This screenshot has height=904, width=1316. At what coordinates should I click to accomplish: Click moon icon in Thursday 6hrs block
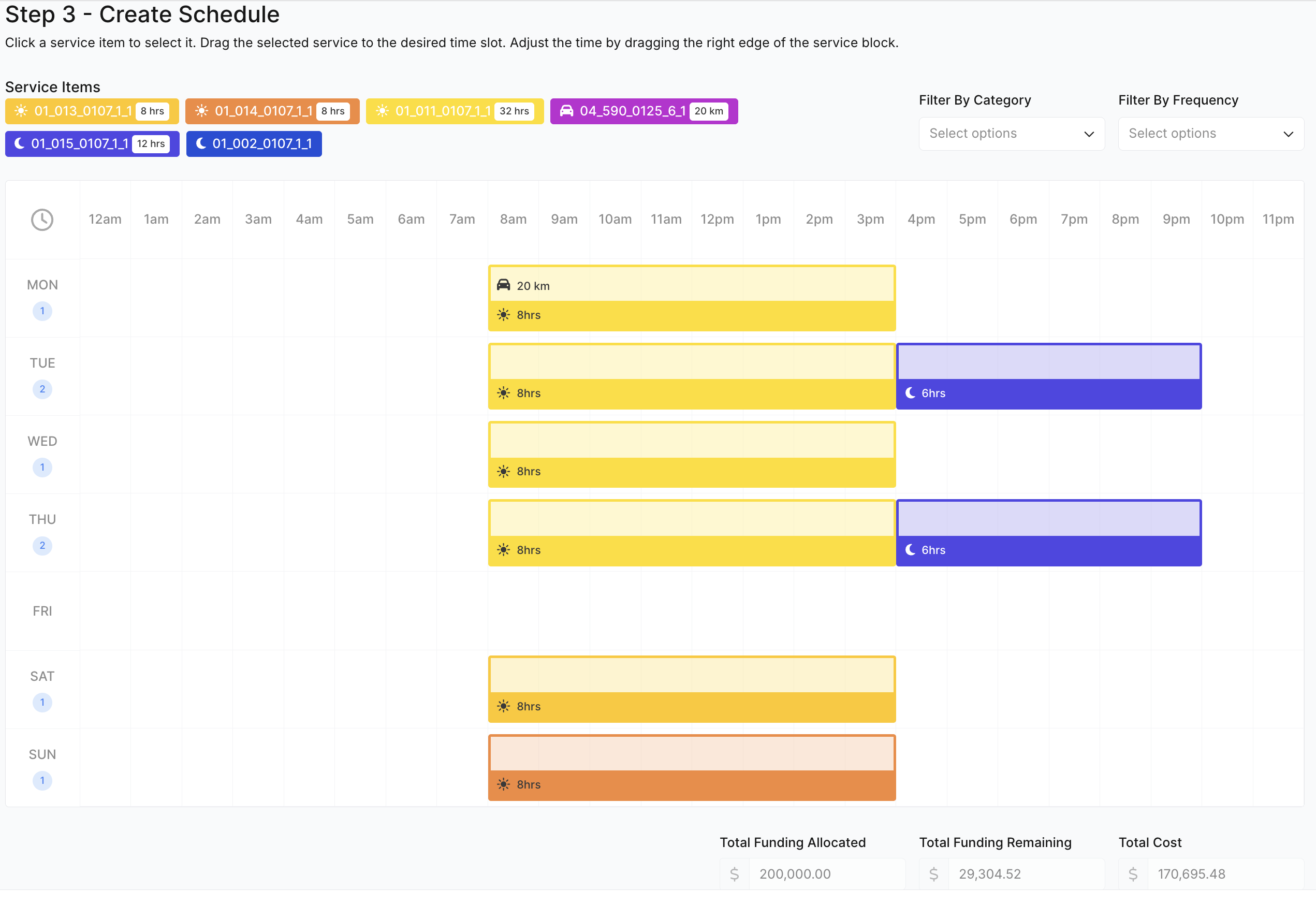pyautogui.click(x=911, y=550)
